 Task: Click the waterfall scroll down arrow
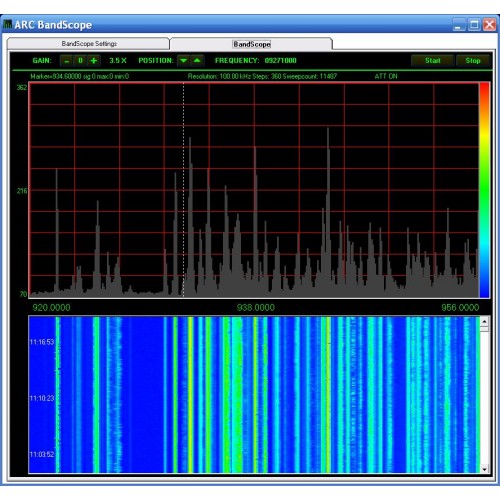click(x=484, y=469)
